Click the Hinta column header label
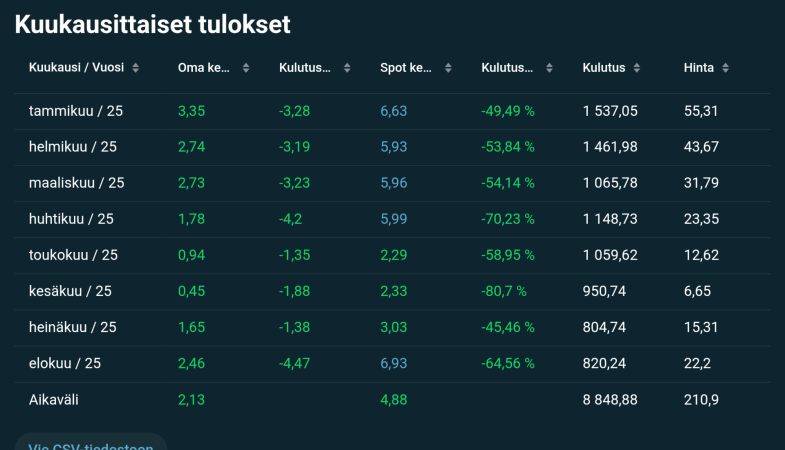 (698, 68)
